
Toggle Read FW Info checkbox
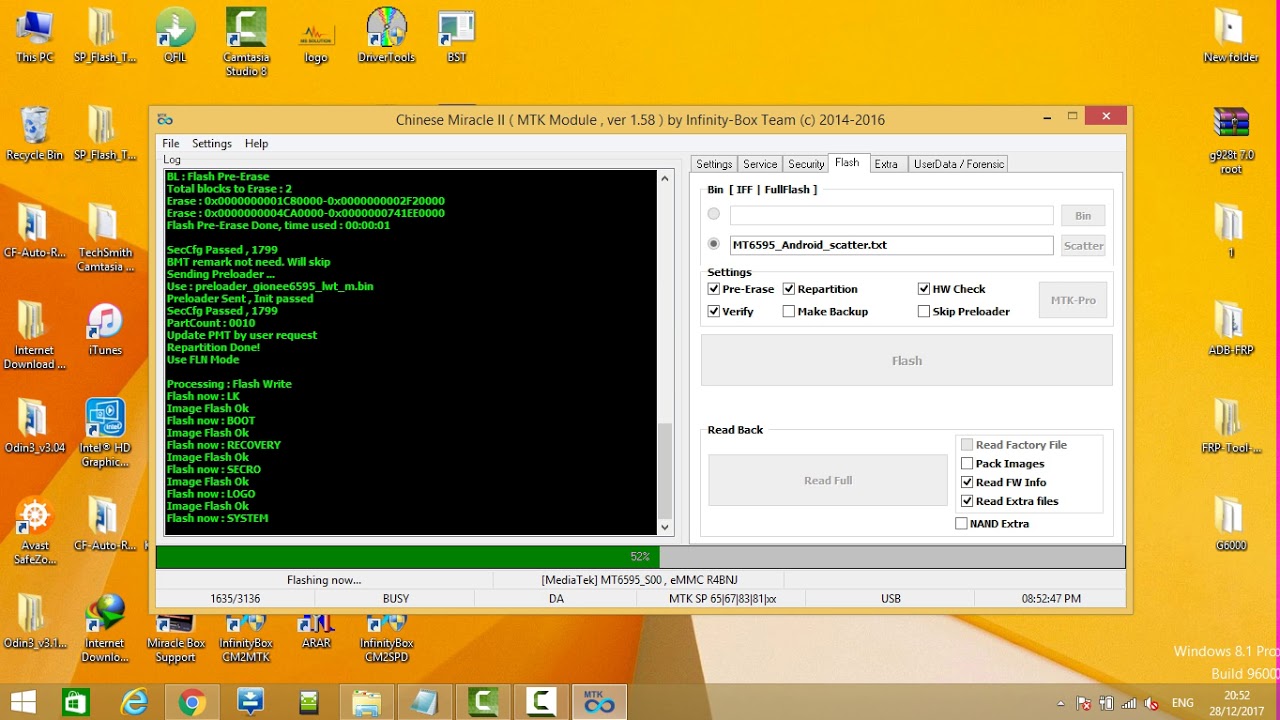coord(967,482)
